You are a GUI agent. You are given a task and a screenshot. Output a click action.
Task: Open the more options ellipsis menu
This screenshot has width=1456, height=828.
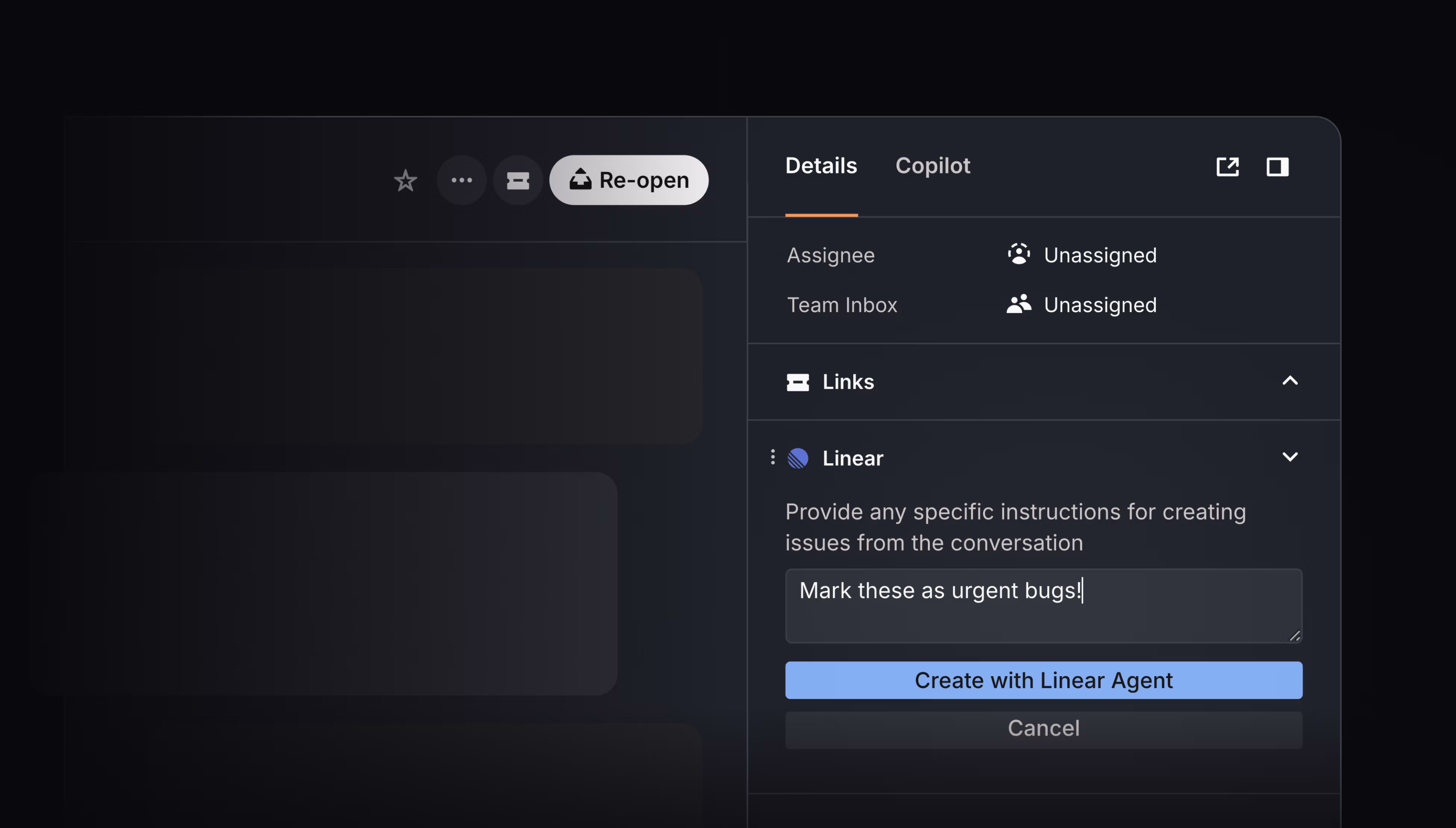tap(462, 180)
